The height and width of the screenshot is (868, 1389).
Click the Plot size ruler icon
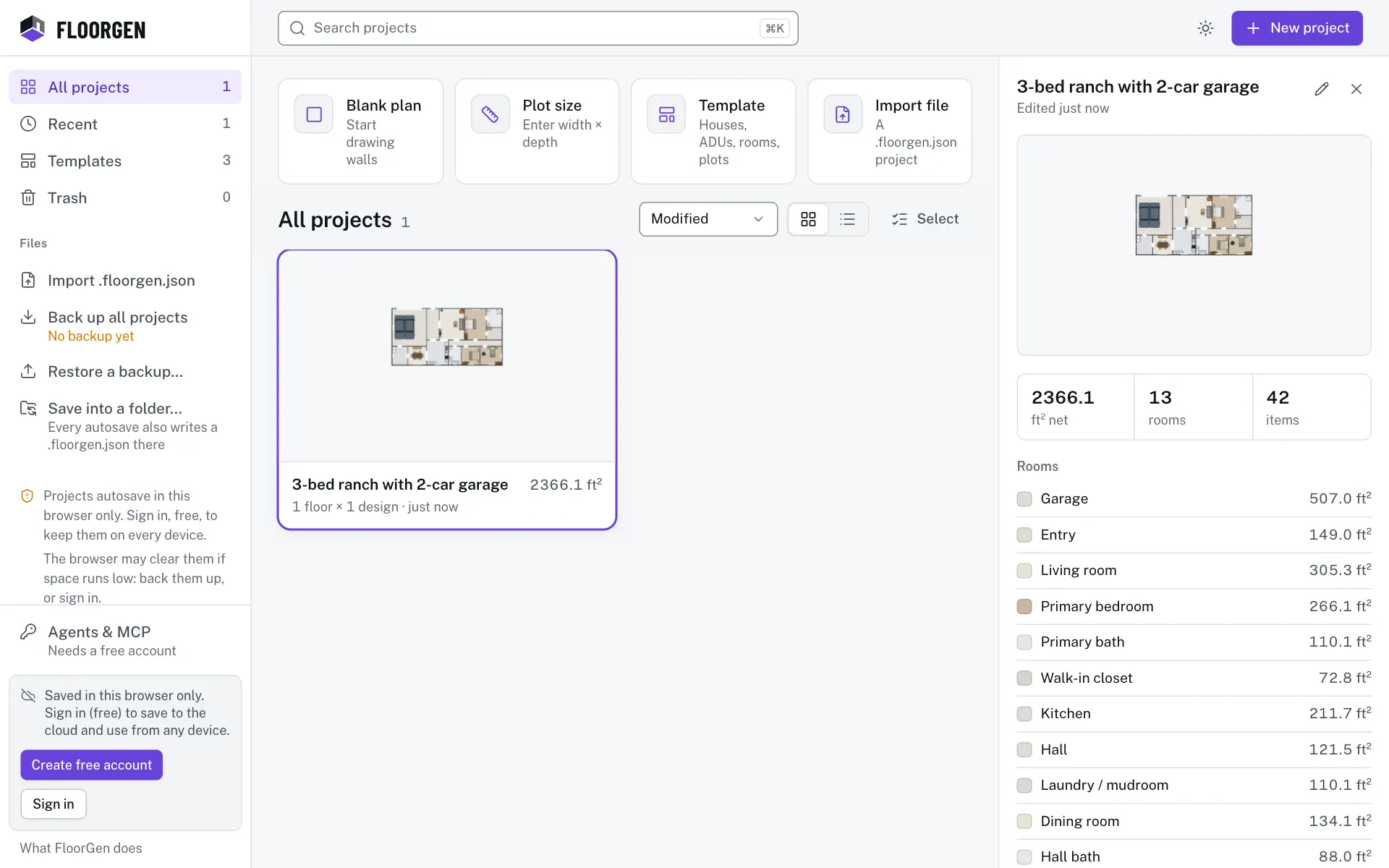pyautogui.click(x=490, y=114)
